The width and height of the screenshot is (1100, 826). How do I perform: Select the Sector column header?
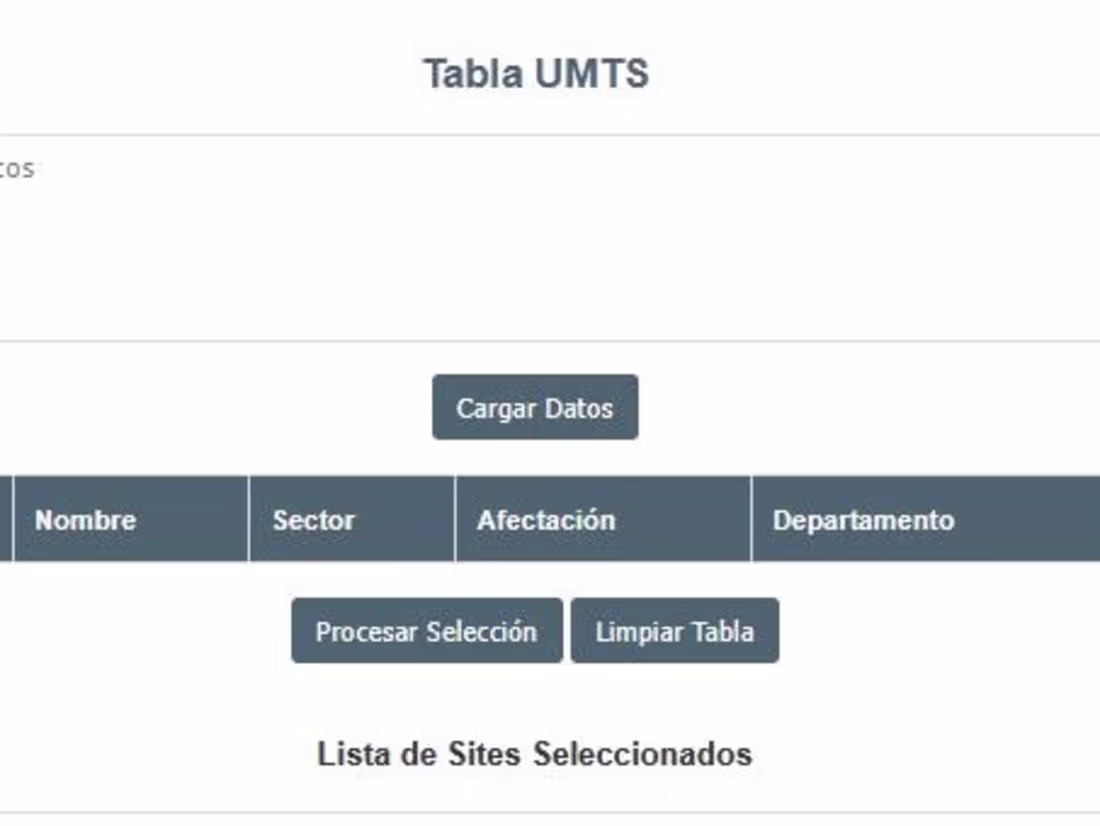[314, 520]
